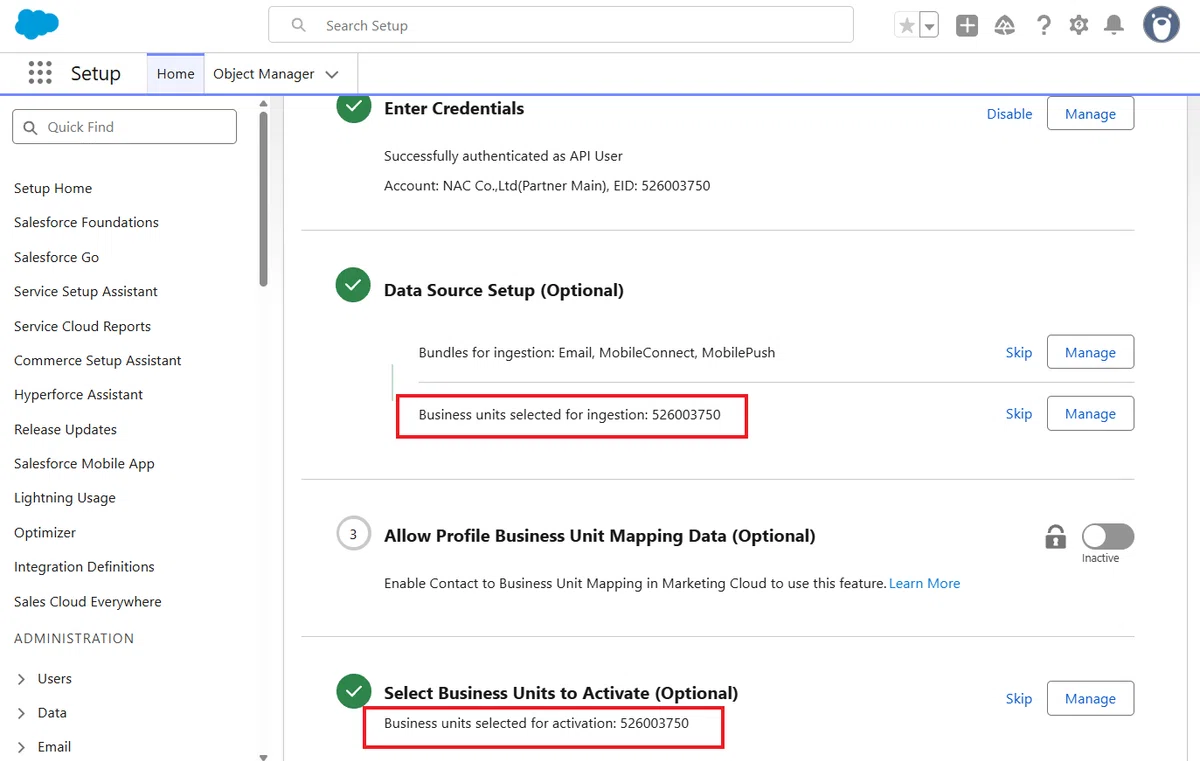The image size is (1200, 761).
Task: Click Disable link for Enter Credentials
Action: [x=1009, y=114]
